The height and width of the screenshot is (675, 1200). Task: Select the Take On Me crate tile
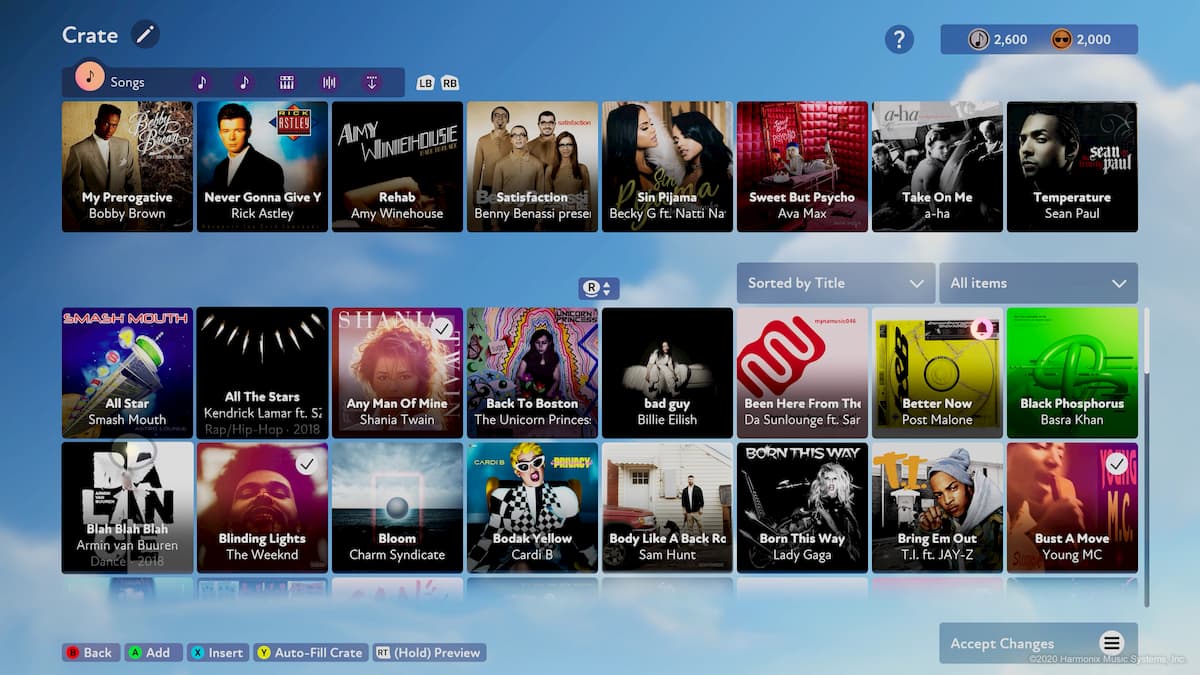937,166
